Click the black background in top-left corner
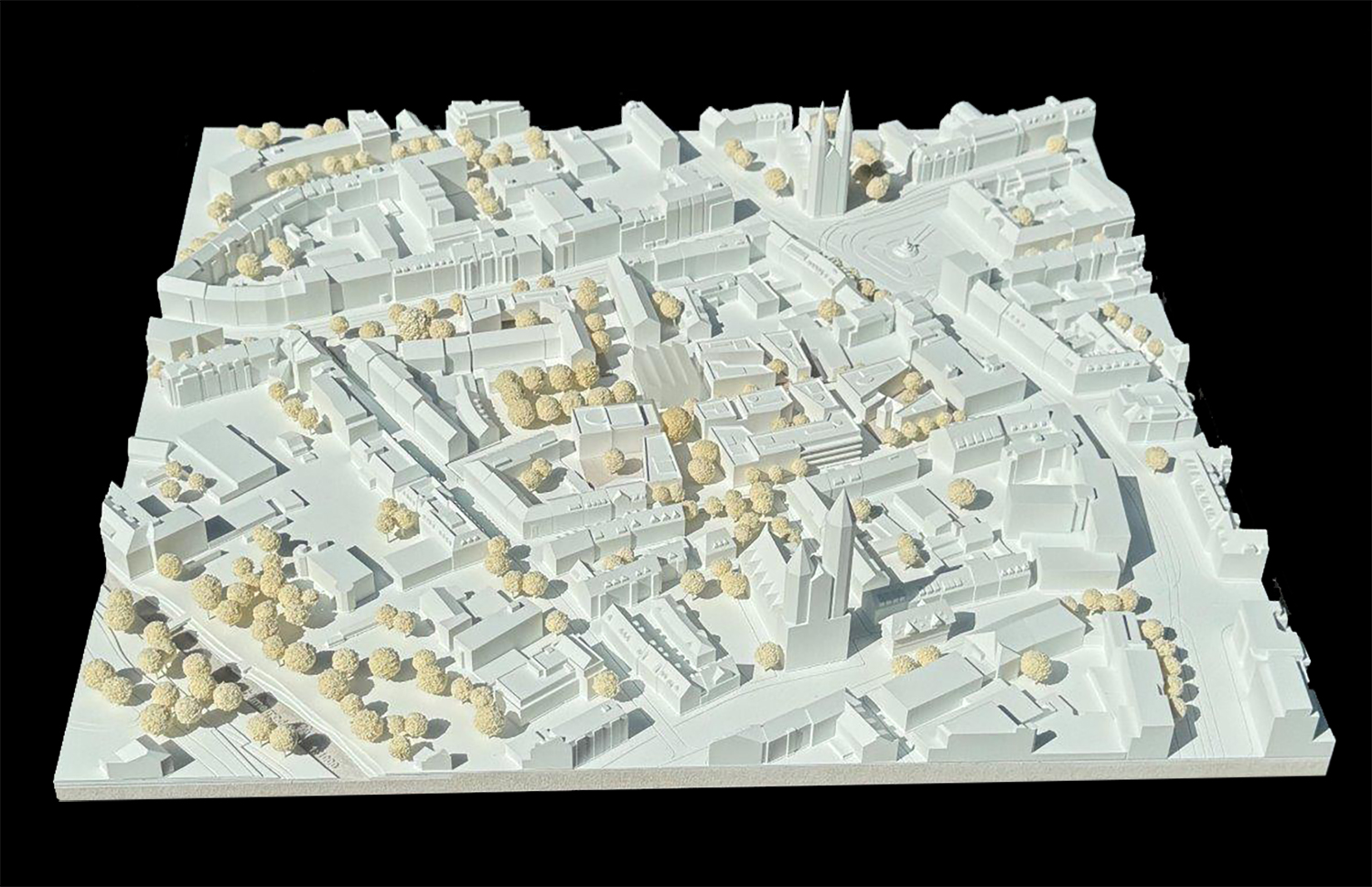Image resolution: width=1372 pixels, height=887 pixels. coord(73,55)
